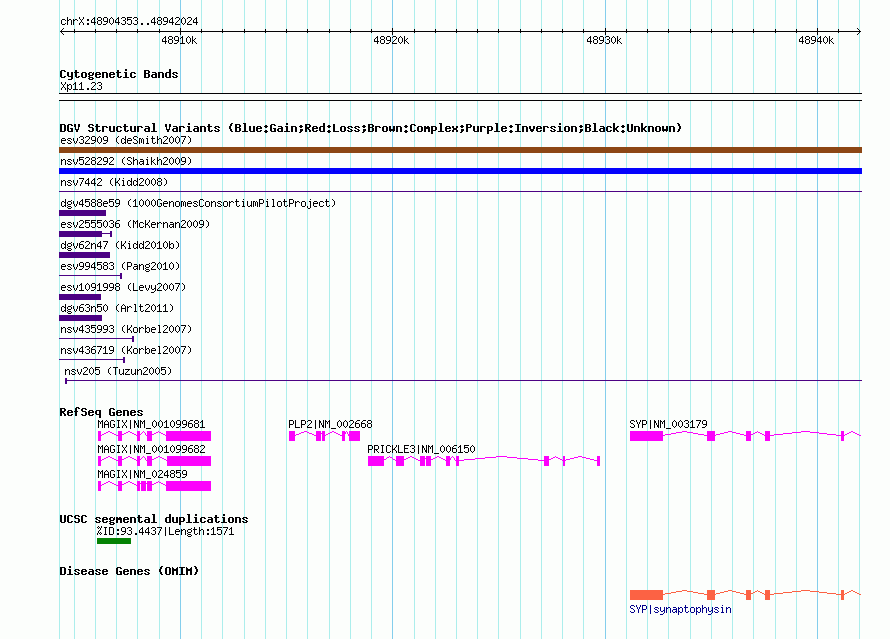The width and height of the screenshot is (890, 639).
Task: Select dgv63n50 (Arlt2011) variant label
Action: (117, 308)
